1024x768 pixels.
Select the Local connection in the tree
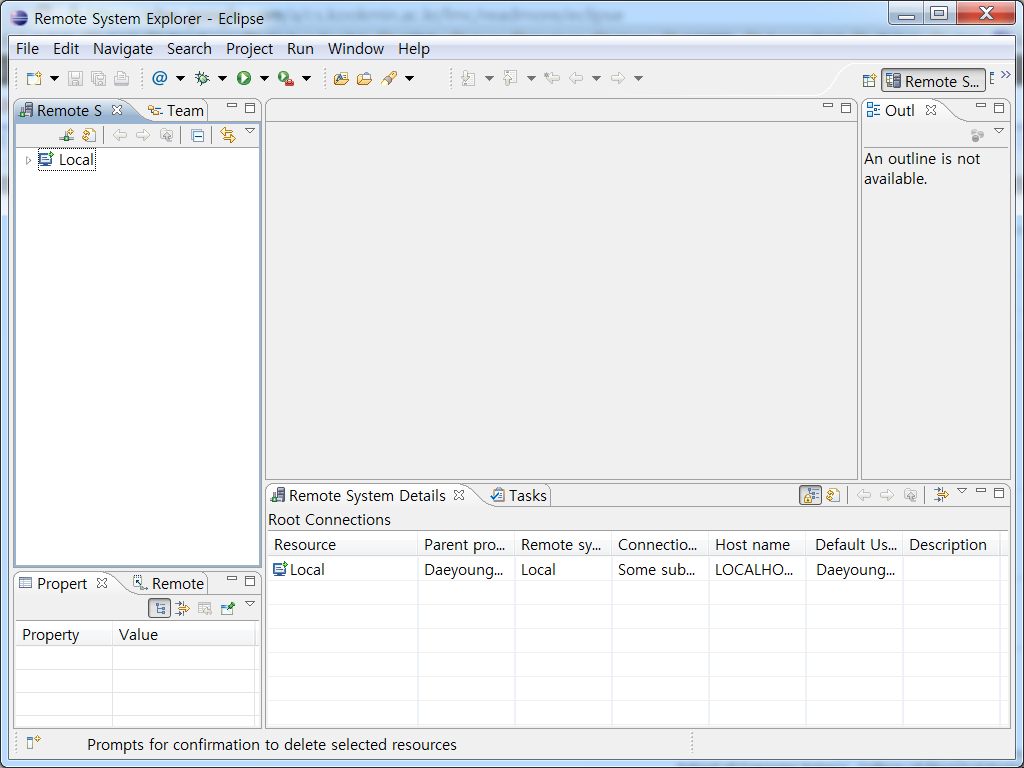[67, 160]
